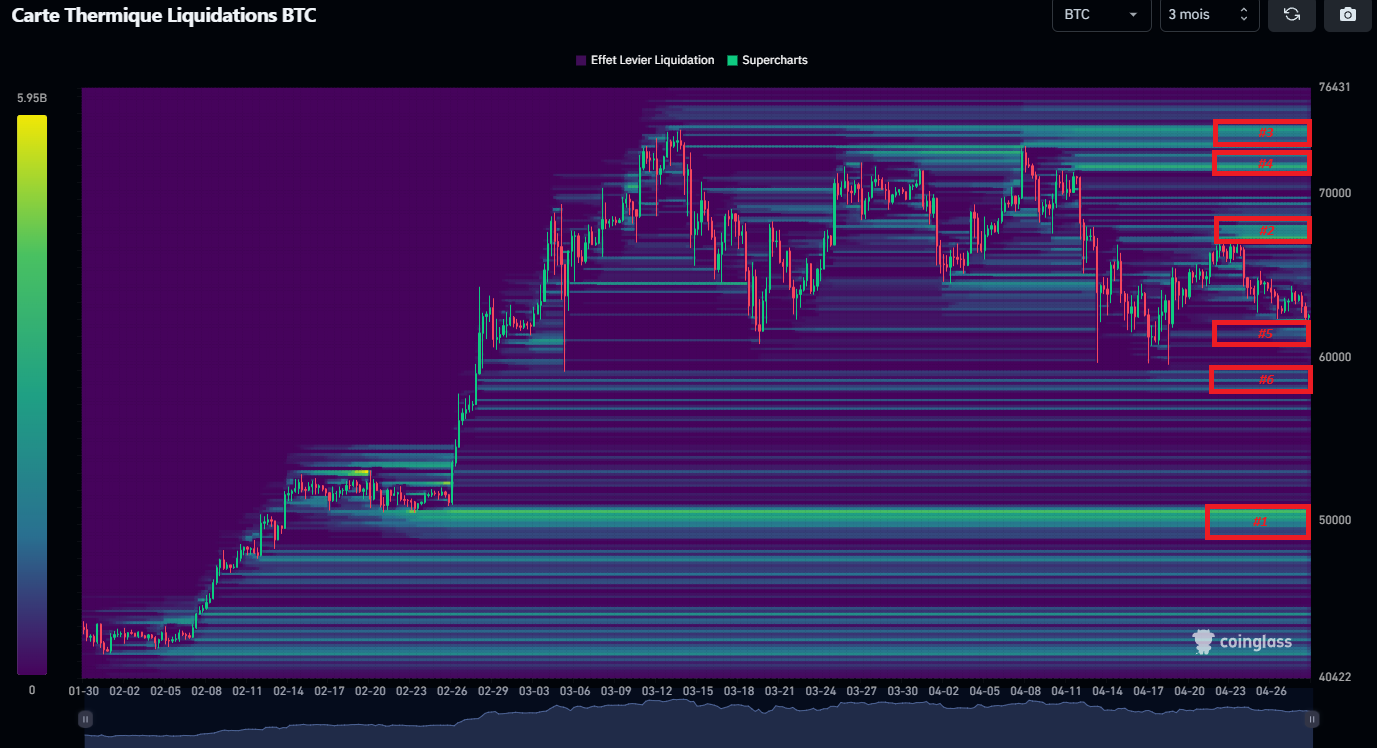Click the 03-24 date axis label

pyautogui.click(x=821, y=691)
